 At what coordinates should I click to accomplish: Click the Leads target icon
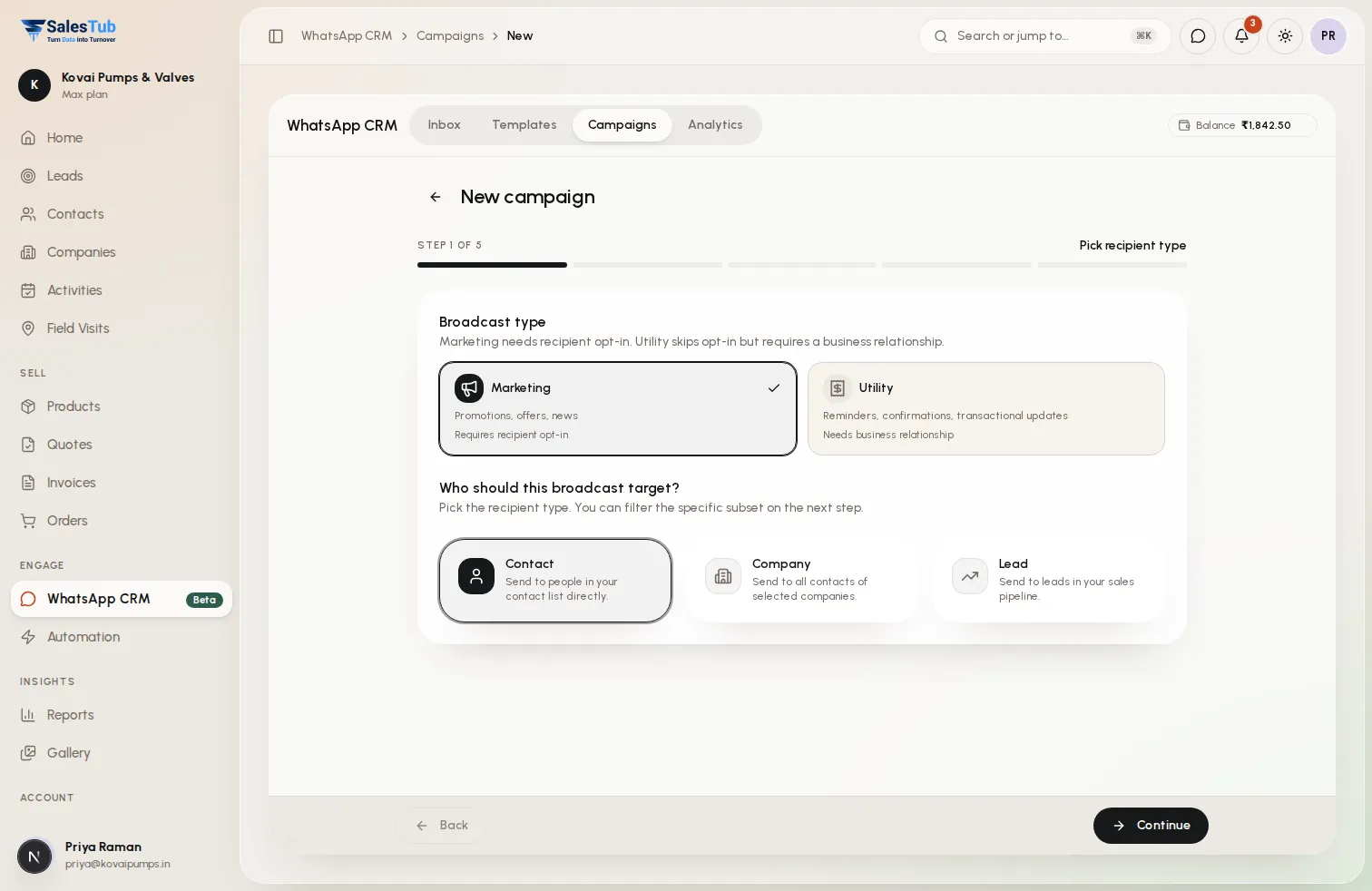[x=28, y=176]
